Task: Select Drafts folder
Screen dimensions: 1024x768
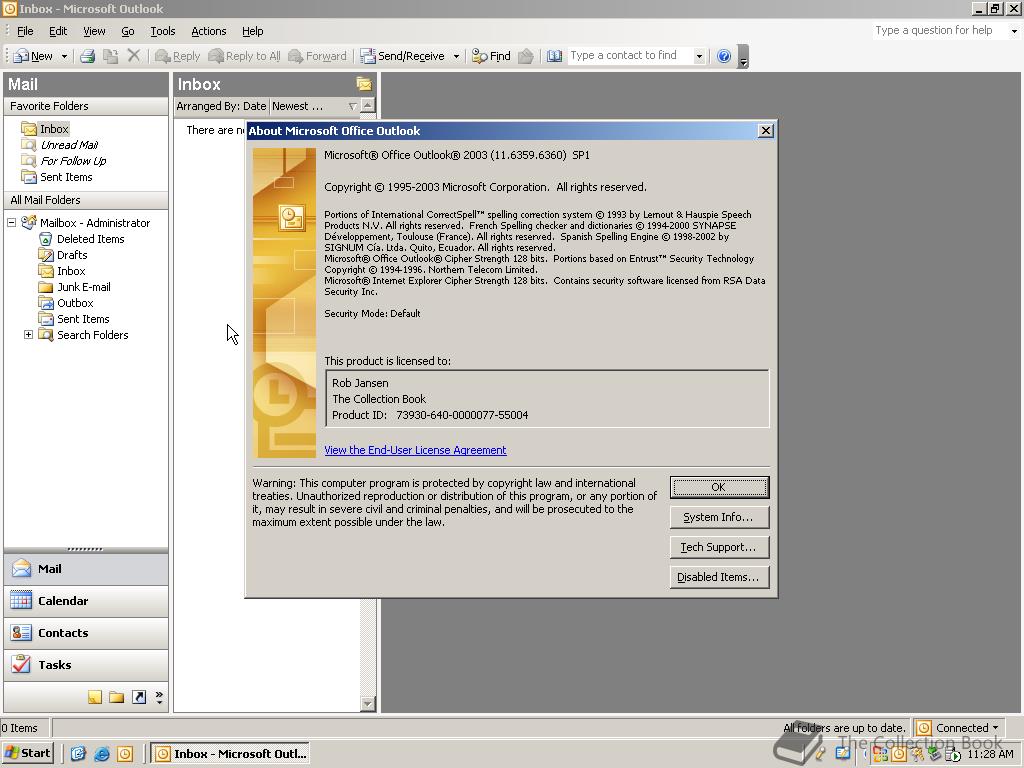Action: point(63,255)
